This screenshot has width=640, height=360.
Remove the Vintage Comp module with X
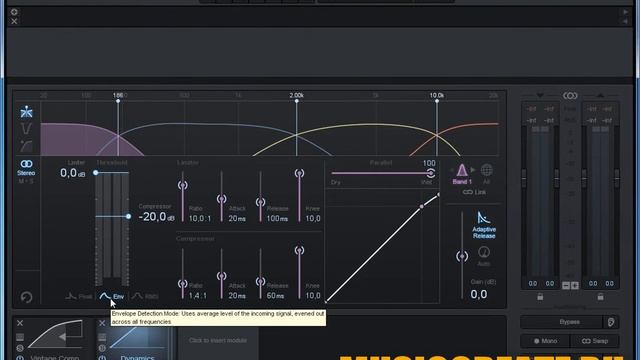tap(20, 323)
